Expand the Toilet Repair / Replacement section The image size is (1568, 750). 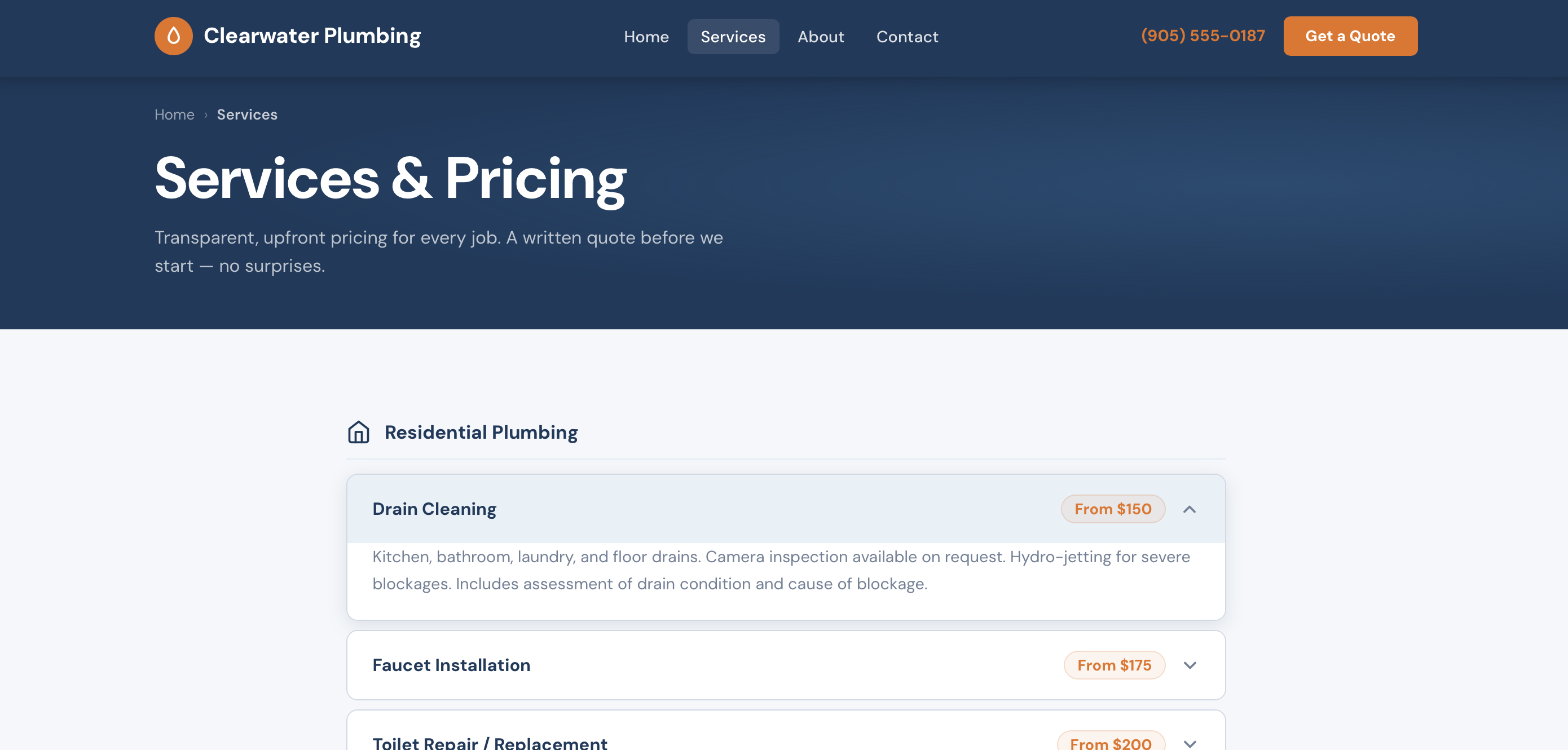[x=1189, y=743]
